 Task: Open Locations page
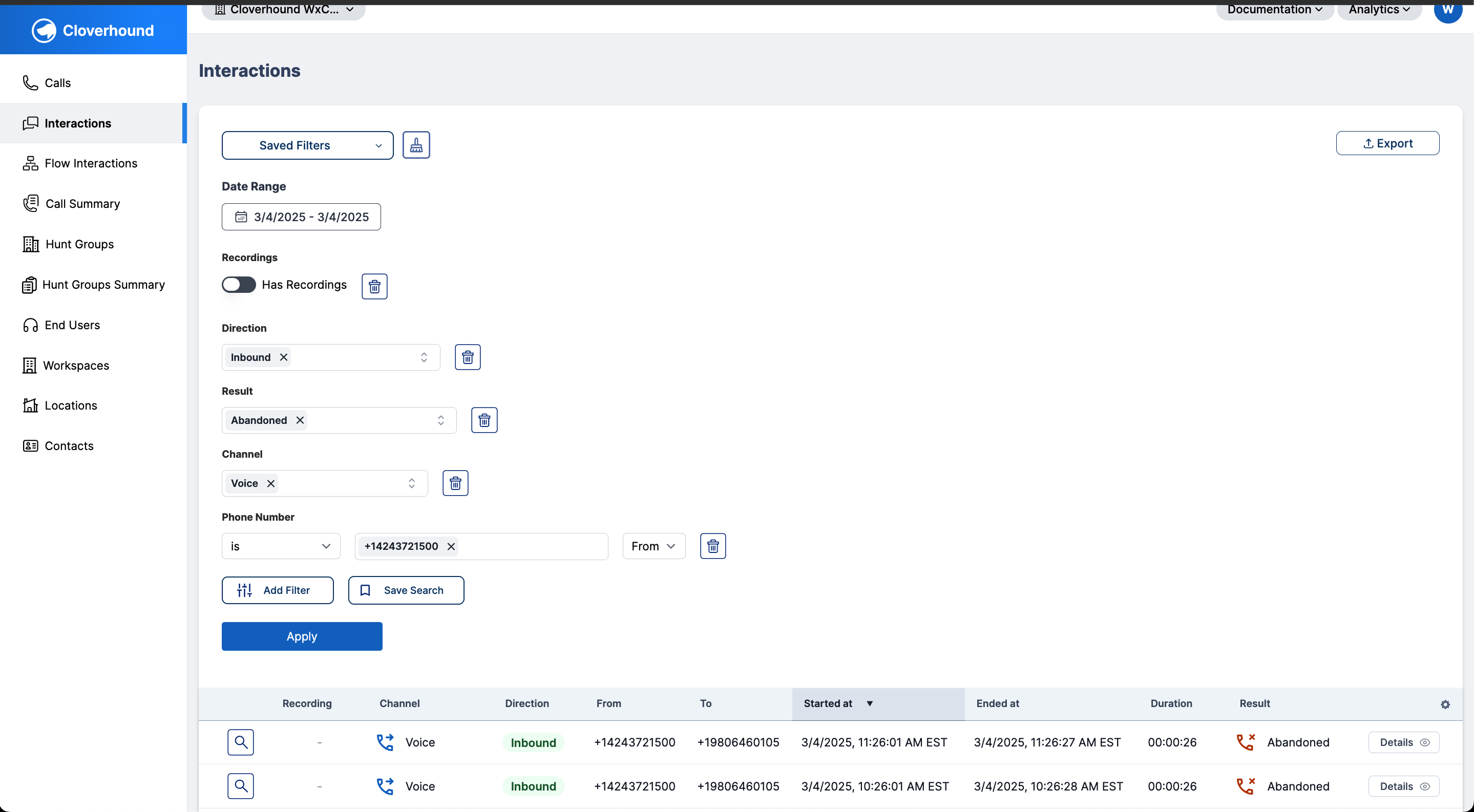click(x=93, y=405)
